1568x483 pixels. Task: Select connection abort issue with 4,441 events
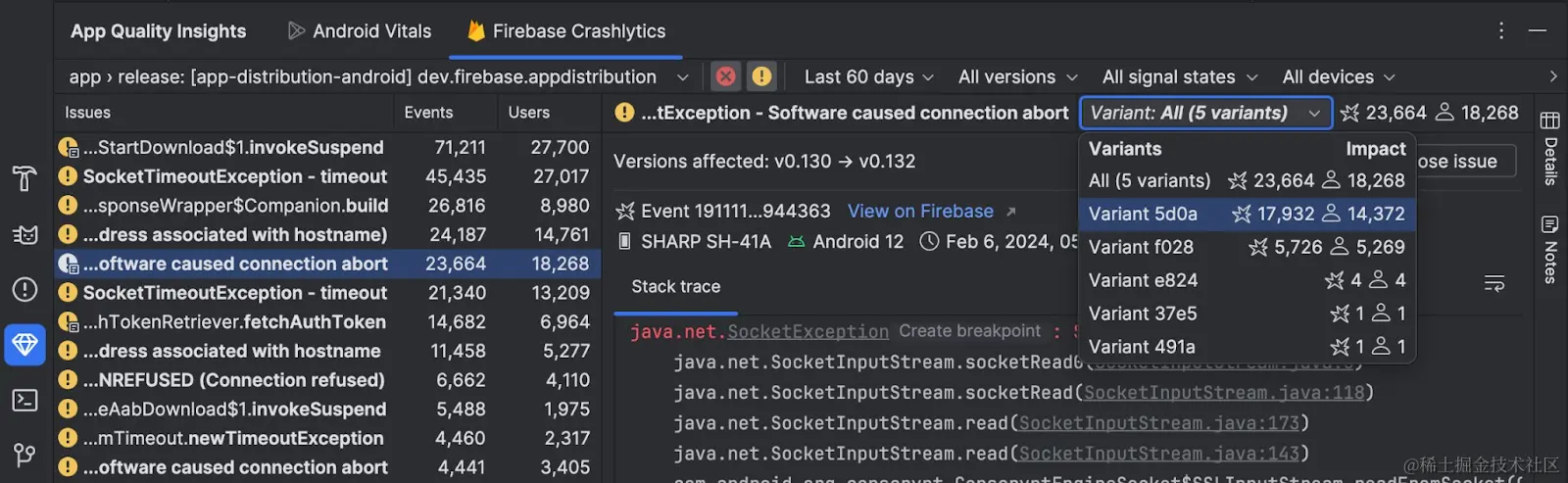point(327,467)
